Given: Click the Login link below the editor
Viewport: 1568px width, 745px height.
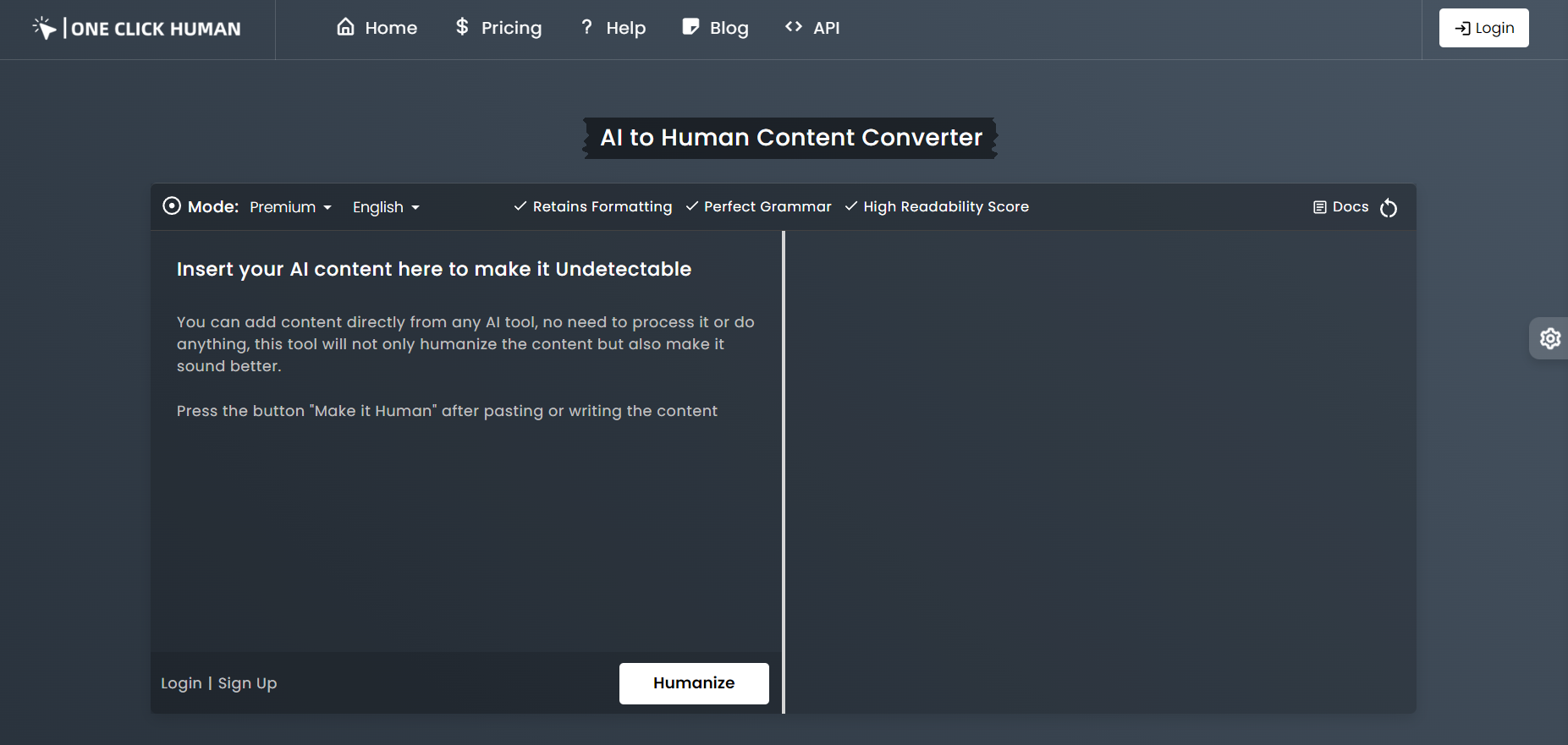Looking at the screenshot, I should tap(181, 683).
